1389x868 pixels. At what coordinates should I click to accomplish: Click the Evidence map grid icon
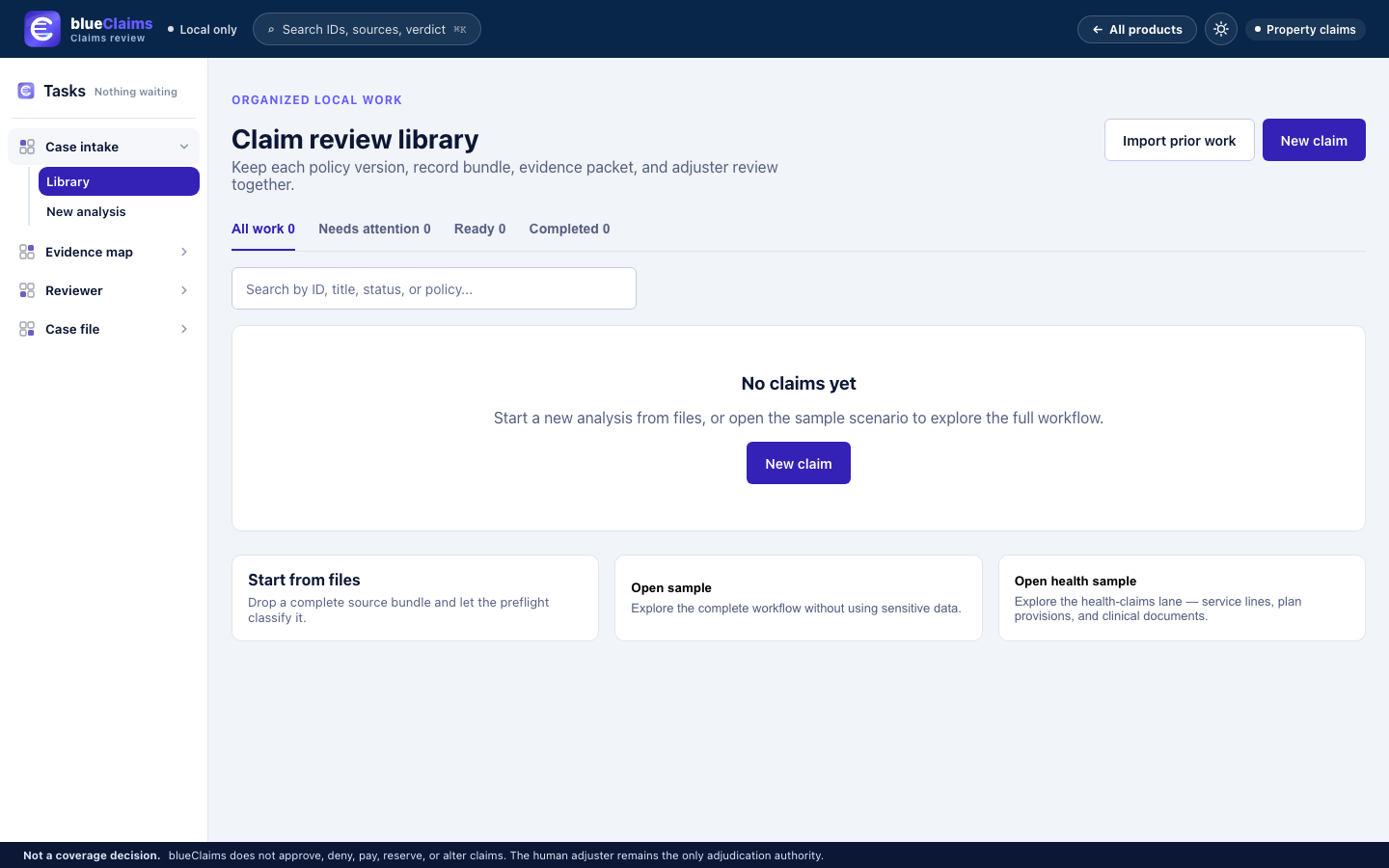27,252
